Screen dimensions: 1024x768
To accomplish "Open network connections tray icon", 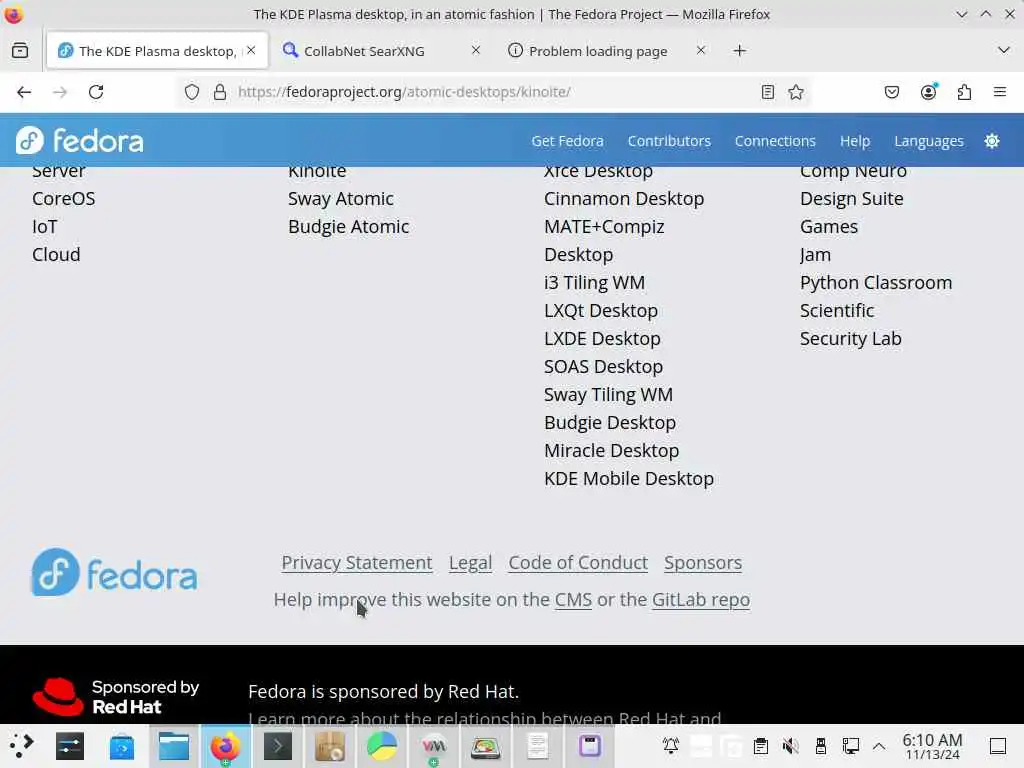I will point(850,746).
